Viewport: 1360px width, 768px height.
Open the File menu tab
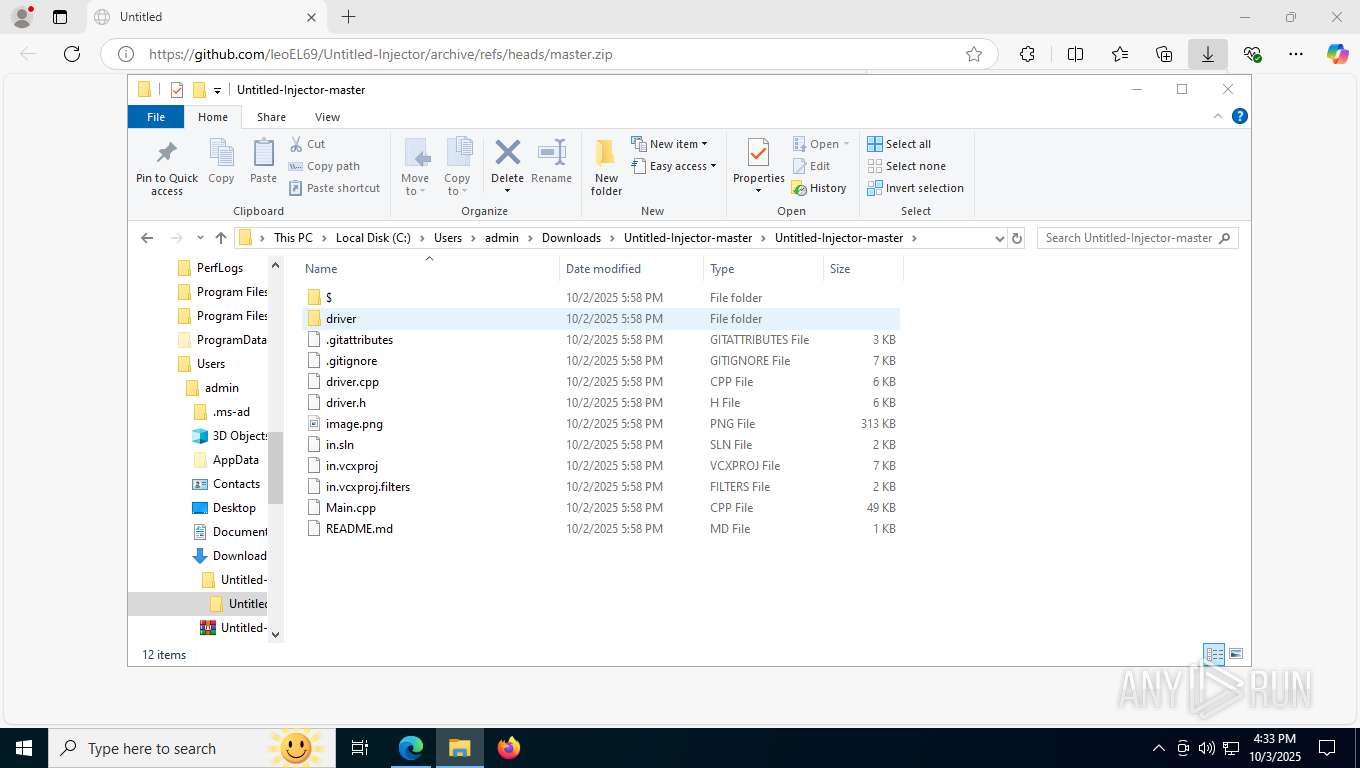(156, 117)
